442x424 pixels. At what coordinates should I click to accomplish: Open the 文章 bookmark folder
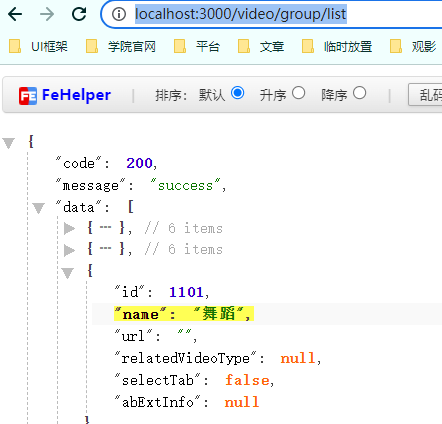point(261,46)
